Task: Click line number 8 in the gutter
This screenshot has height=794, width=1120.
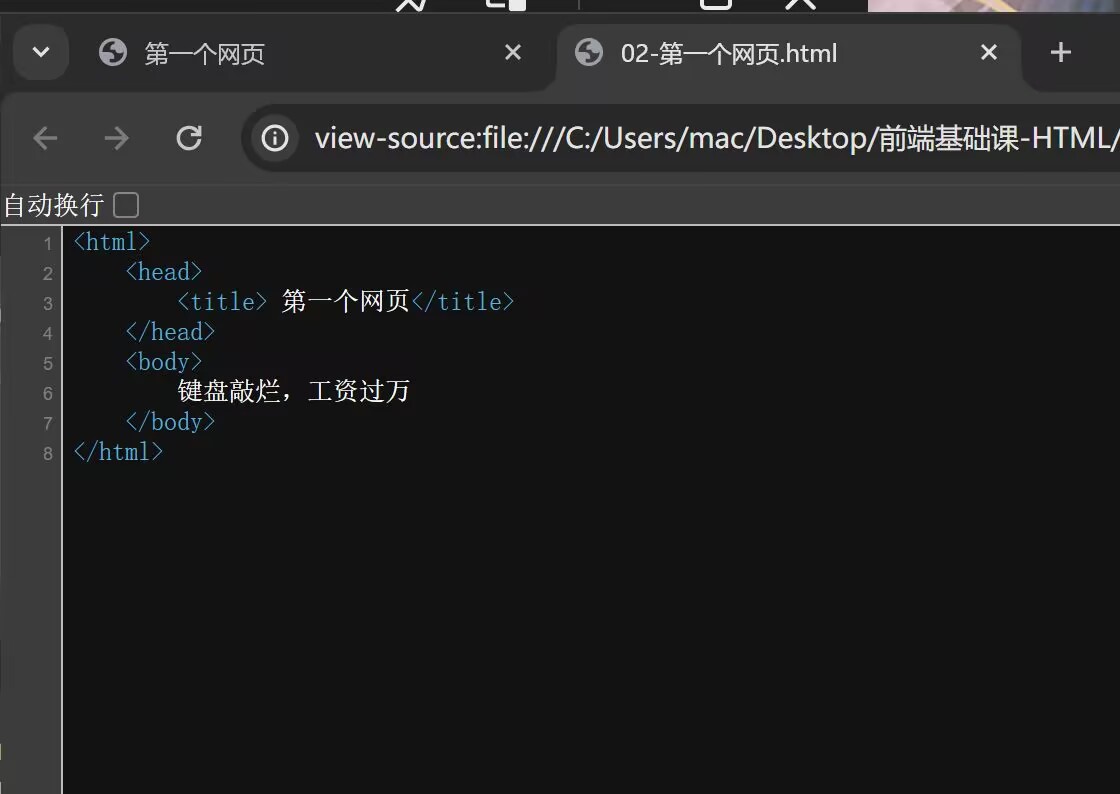Action: (x=47, y=453)
